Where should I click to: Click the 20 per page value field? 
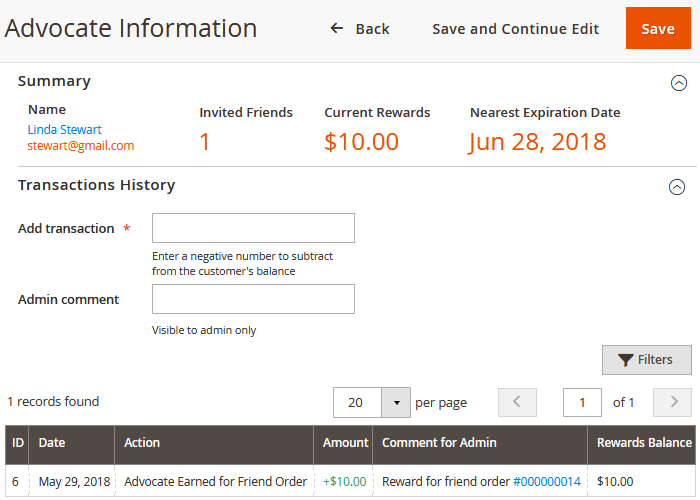tap(357, 403)
